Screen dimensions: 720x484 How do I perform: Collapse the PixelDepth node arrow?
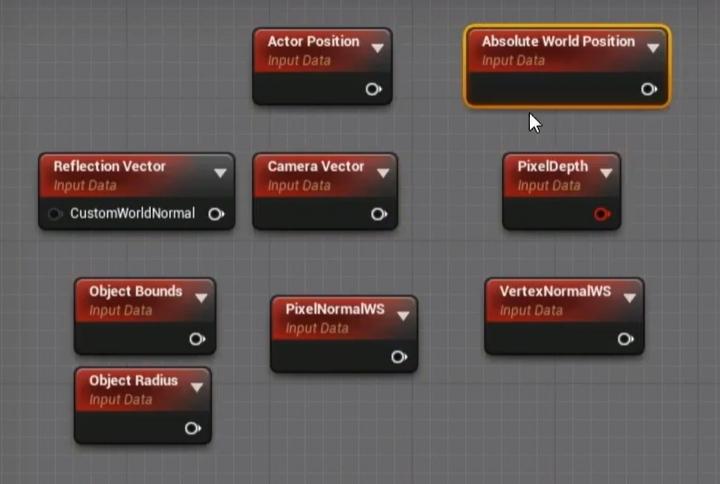pyautogui.click(x=606, y=173)
